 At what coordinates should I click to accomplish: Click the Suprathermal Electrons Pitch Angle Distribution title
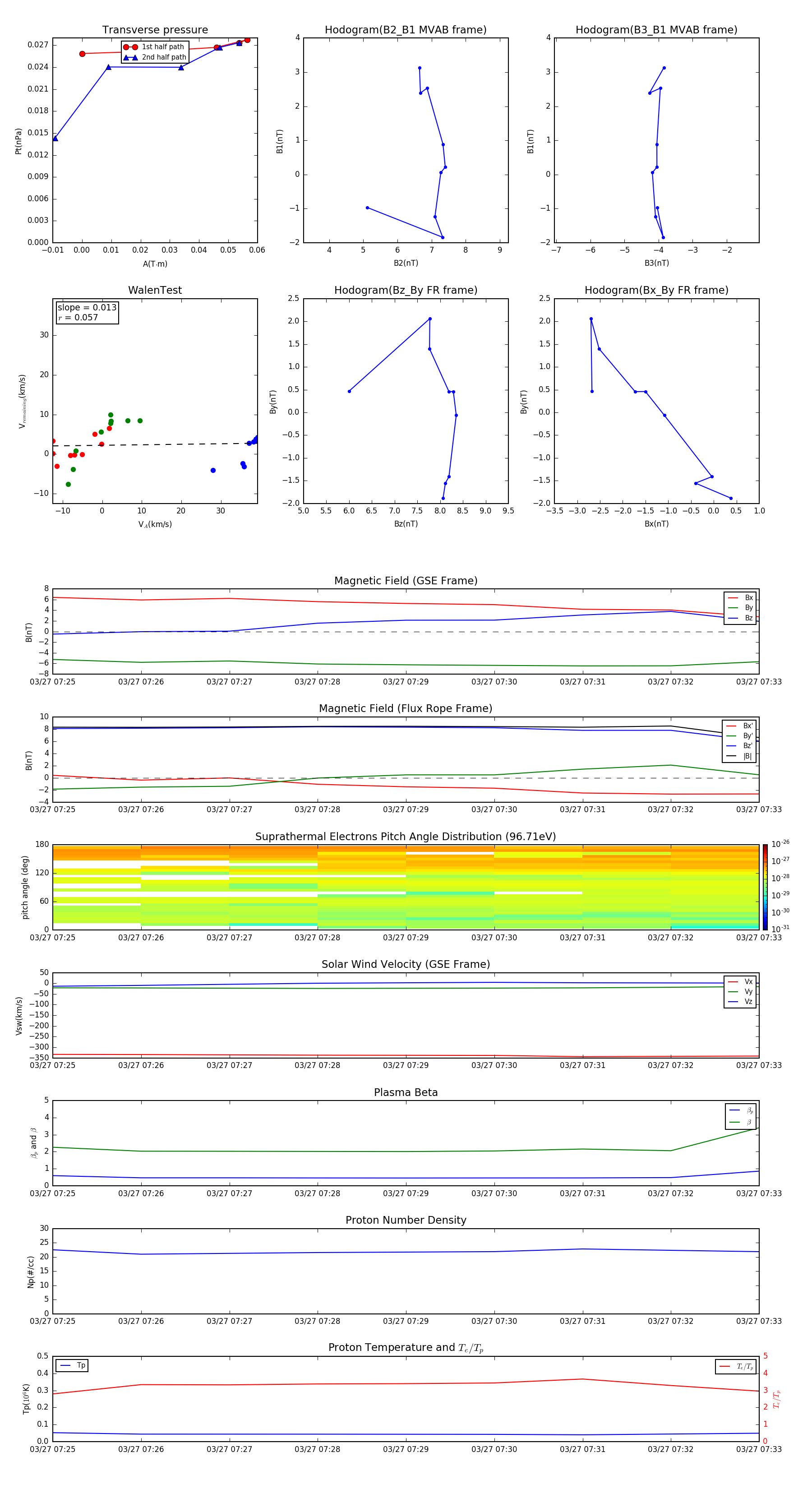coord(406,837)
